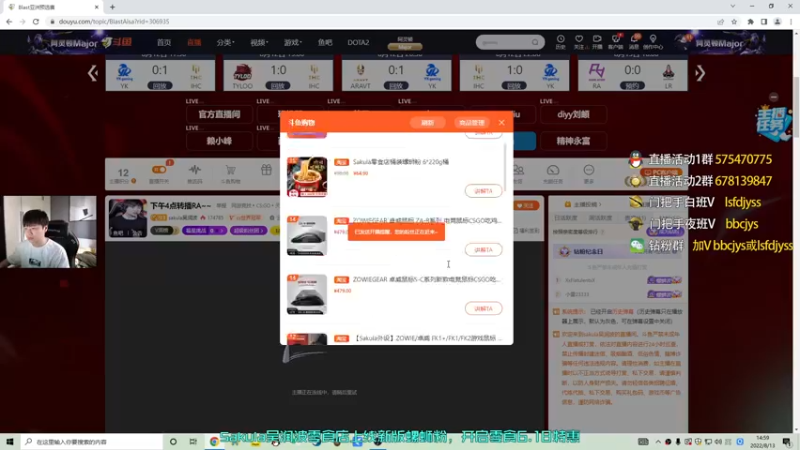This screenshot has height=450, width=800.
Task: Open the Windows notification center
Action: click(787, 441)
